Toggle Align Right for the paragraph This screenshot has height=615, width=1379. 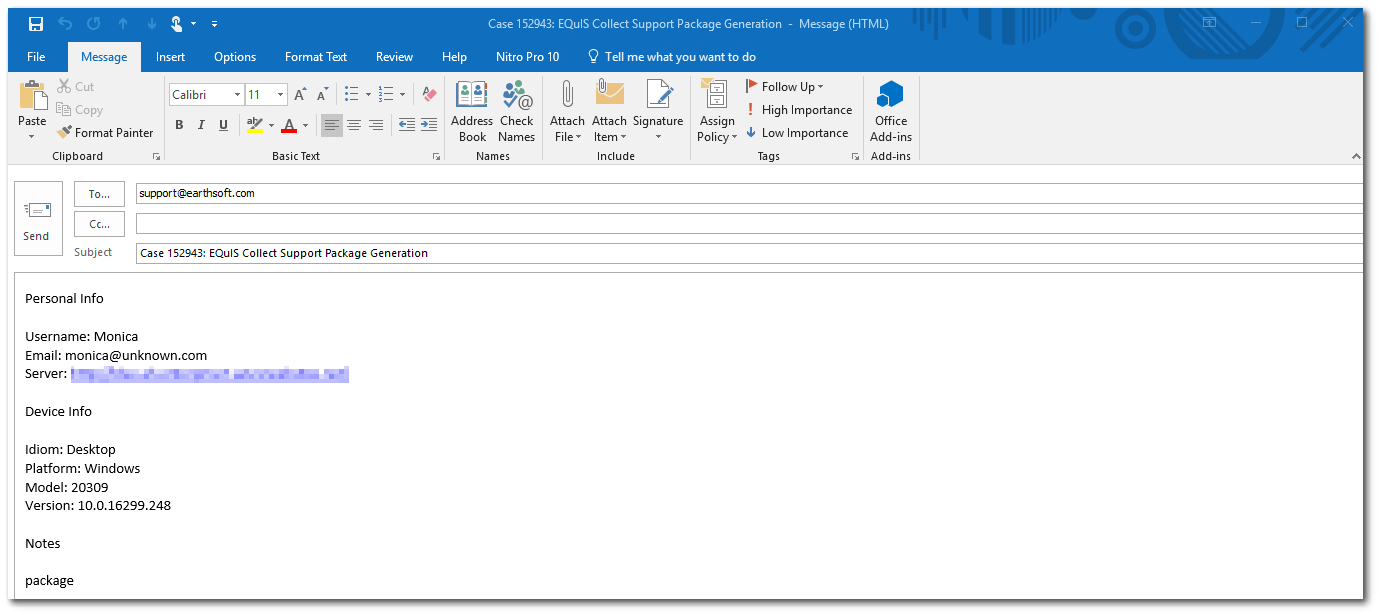(x=376, y=125)
